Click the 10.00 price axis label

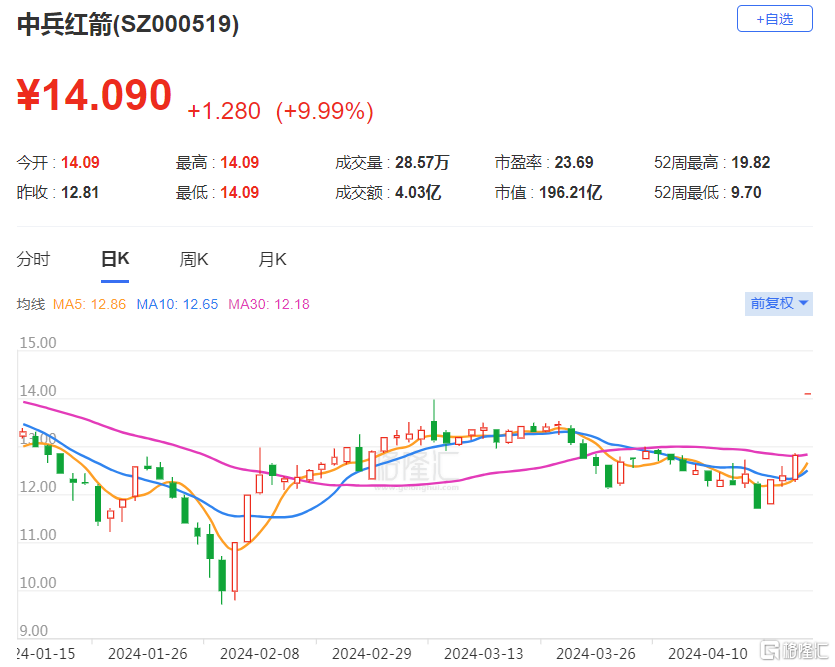point(38,582)
